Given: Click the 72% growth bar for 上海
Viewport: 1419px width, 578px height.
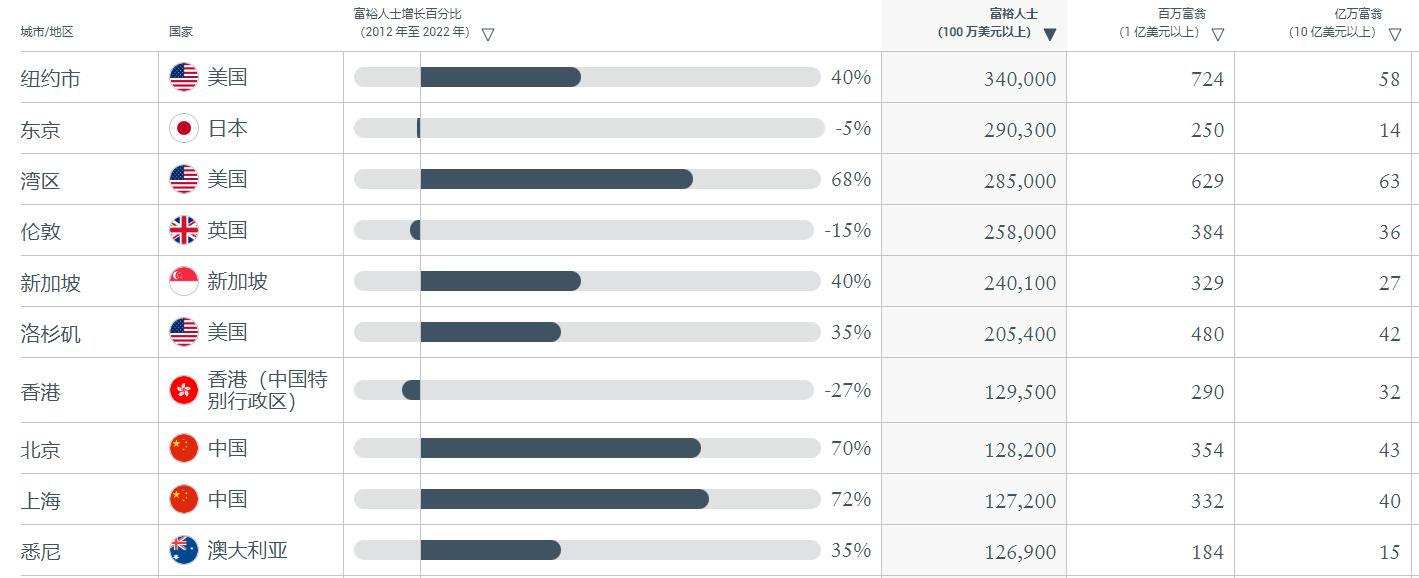Looking at the screenshot, I should pyautogui.click(x=564, y=499).
